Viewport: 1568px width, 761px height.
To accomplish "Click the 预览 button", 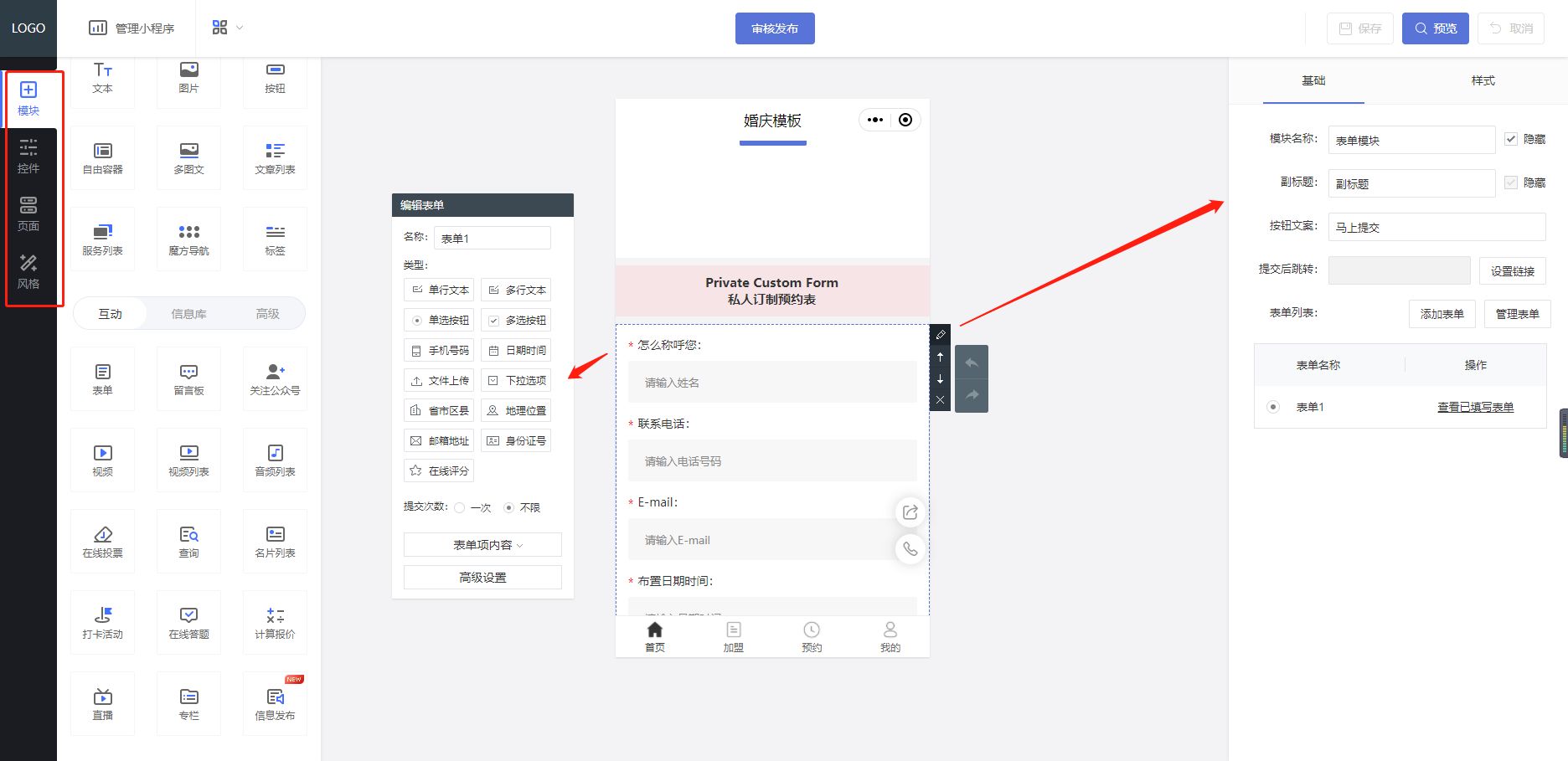I will pos(1436,28).
